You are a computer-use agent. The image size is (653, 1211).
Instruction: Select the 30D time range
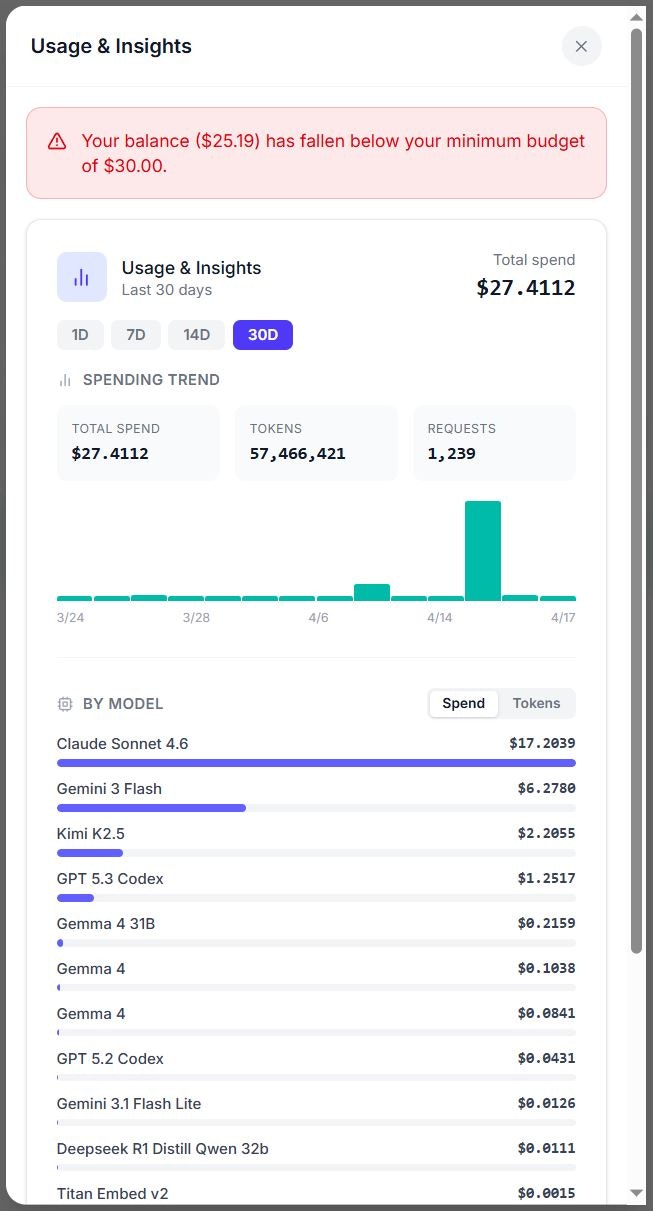point(263,335)
